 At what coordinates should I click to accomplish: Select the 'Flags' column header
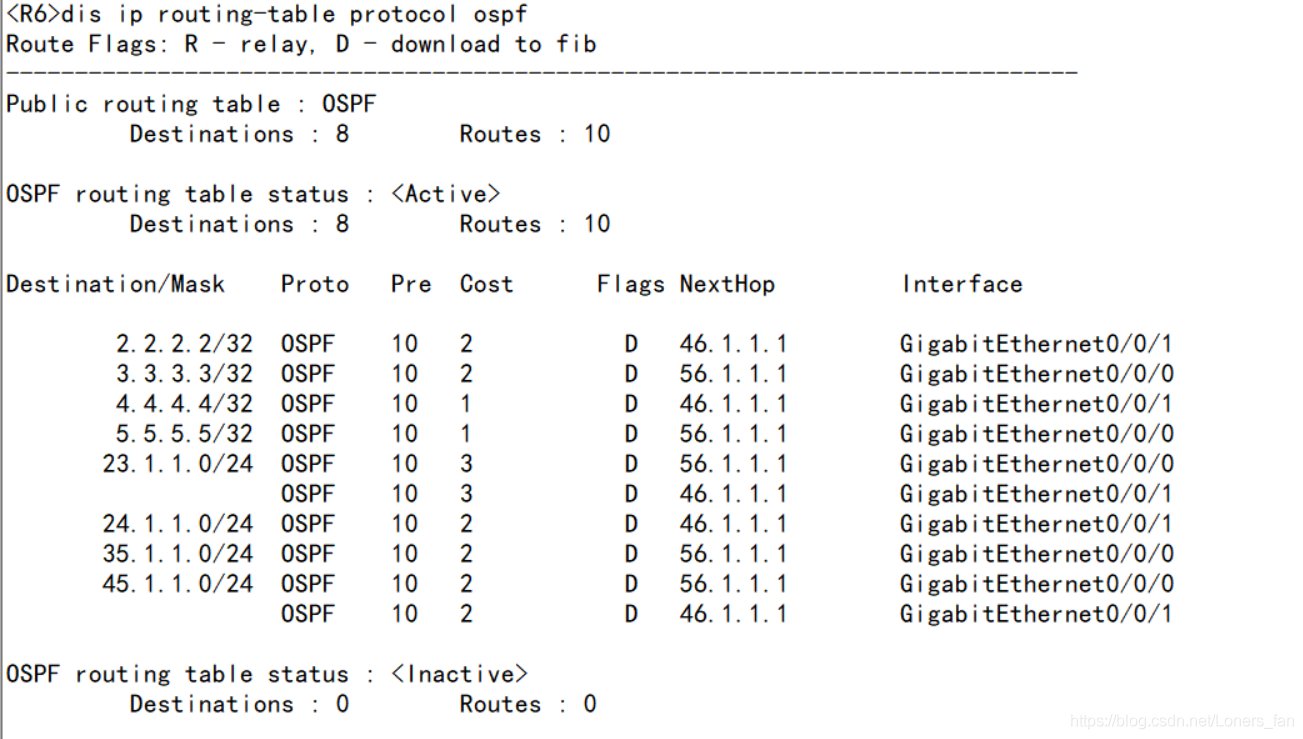631,284
